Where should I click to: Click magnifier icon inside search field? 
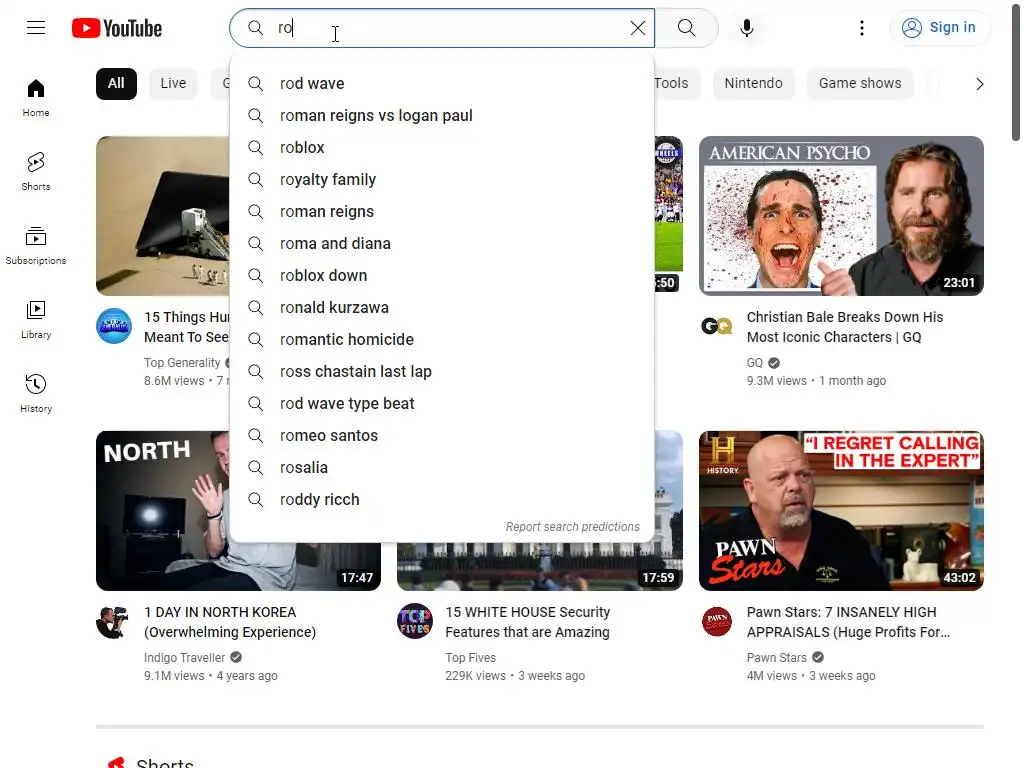255,27
